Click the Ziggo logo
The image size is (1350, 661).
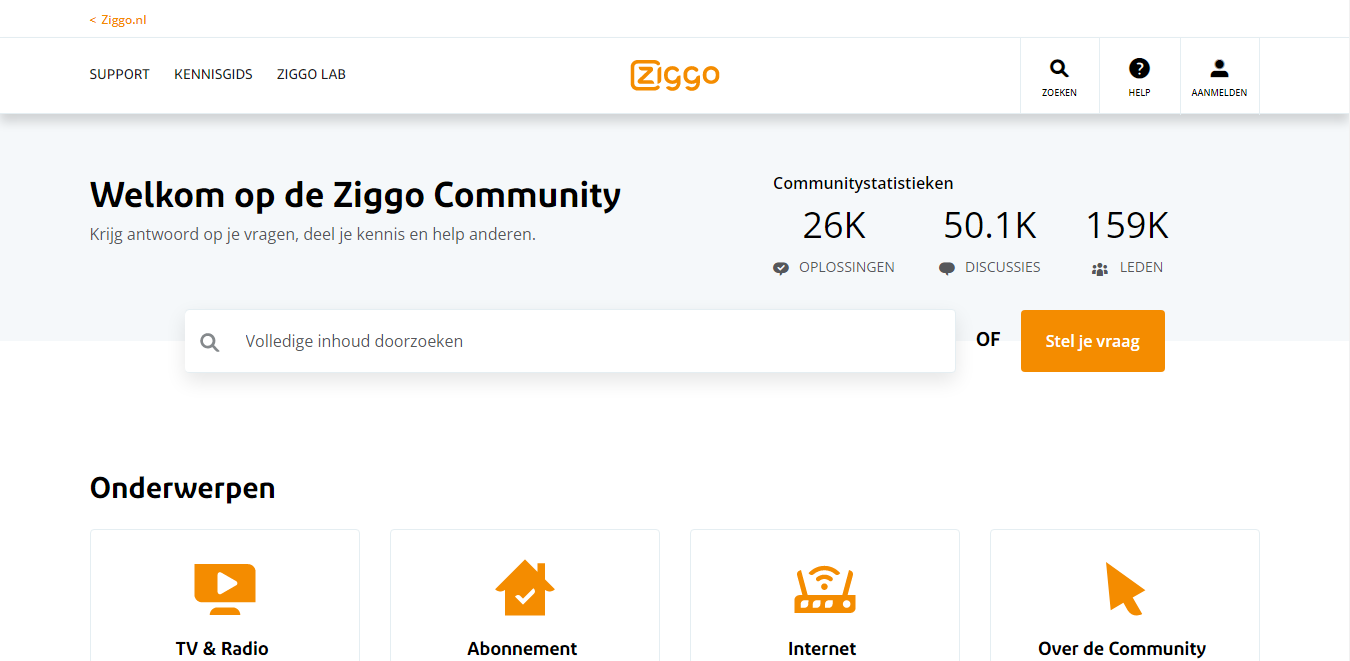coord(675,75)
